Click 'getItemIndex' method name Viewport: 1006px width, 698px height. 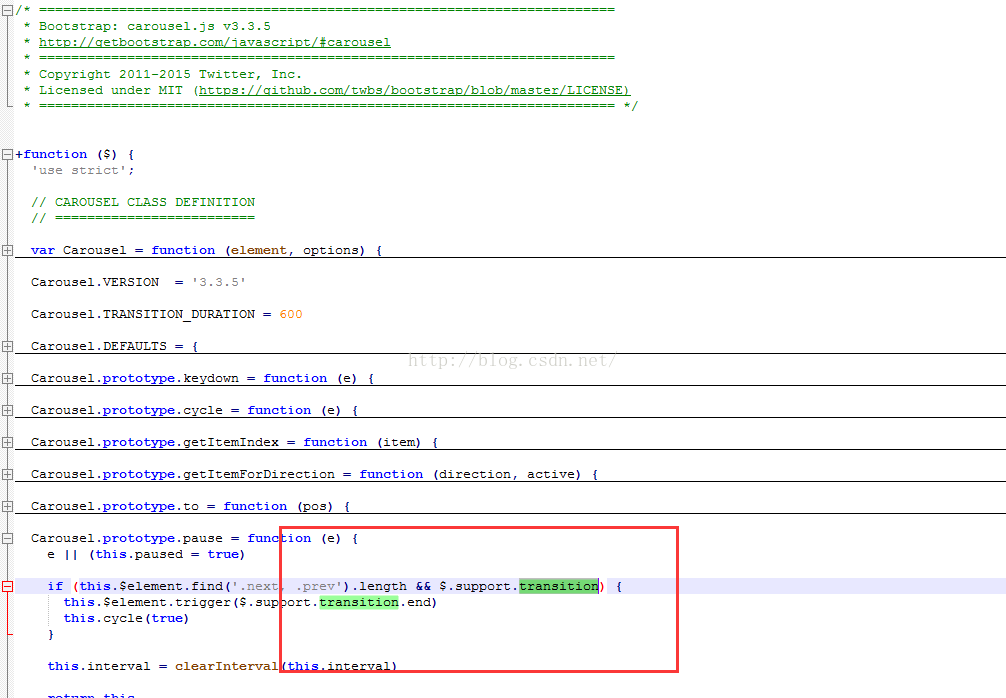[231, 443]
